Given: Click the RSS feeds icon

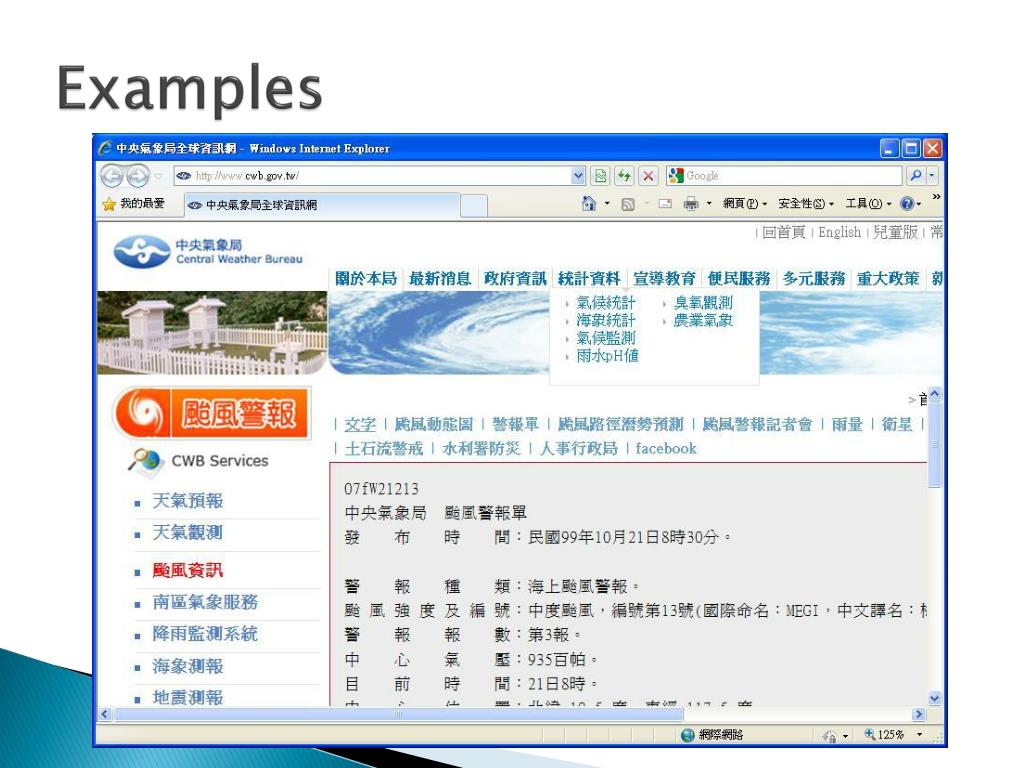Looking at the screenshot, I should (628, 204).
